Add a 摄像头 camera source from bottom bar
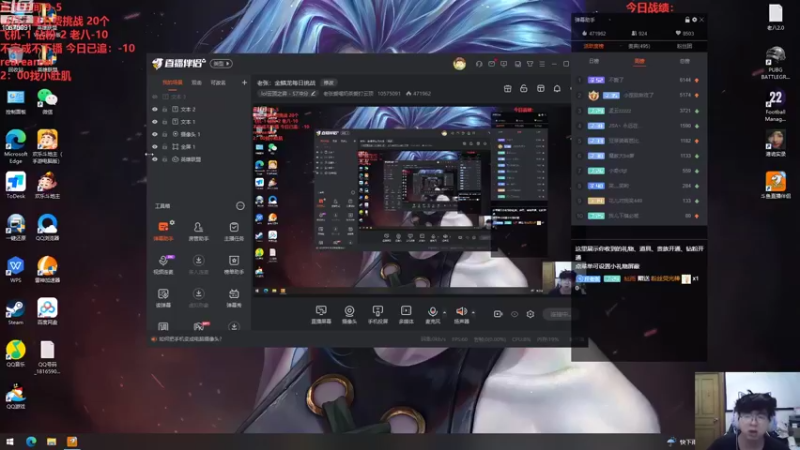The height and width of the screenshot is (450, 800). pos(349,314)
